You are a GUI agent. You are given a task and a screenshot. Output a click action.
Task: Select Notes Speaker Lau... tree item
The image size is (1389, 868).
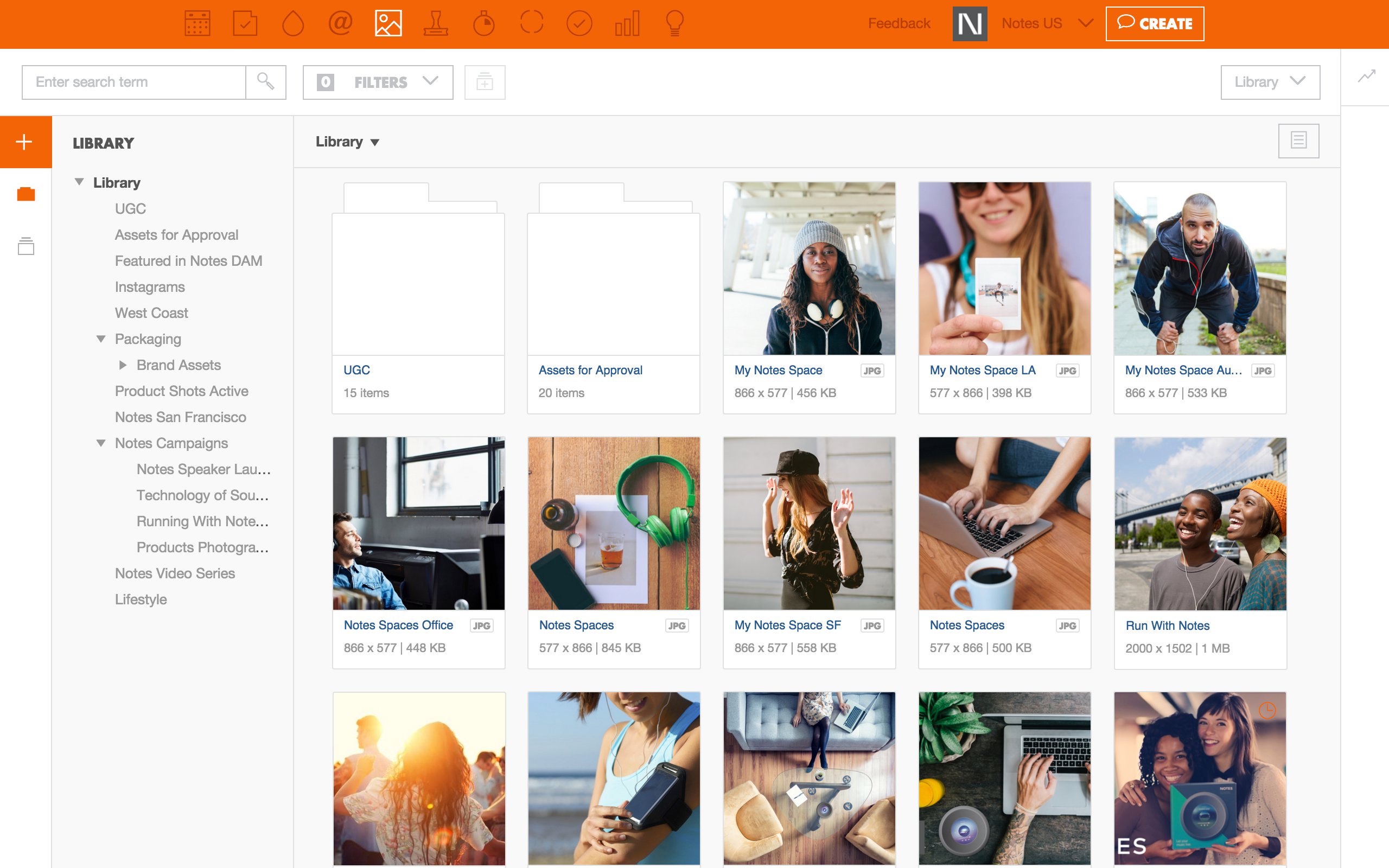(203, 469)
